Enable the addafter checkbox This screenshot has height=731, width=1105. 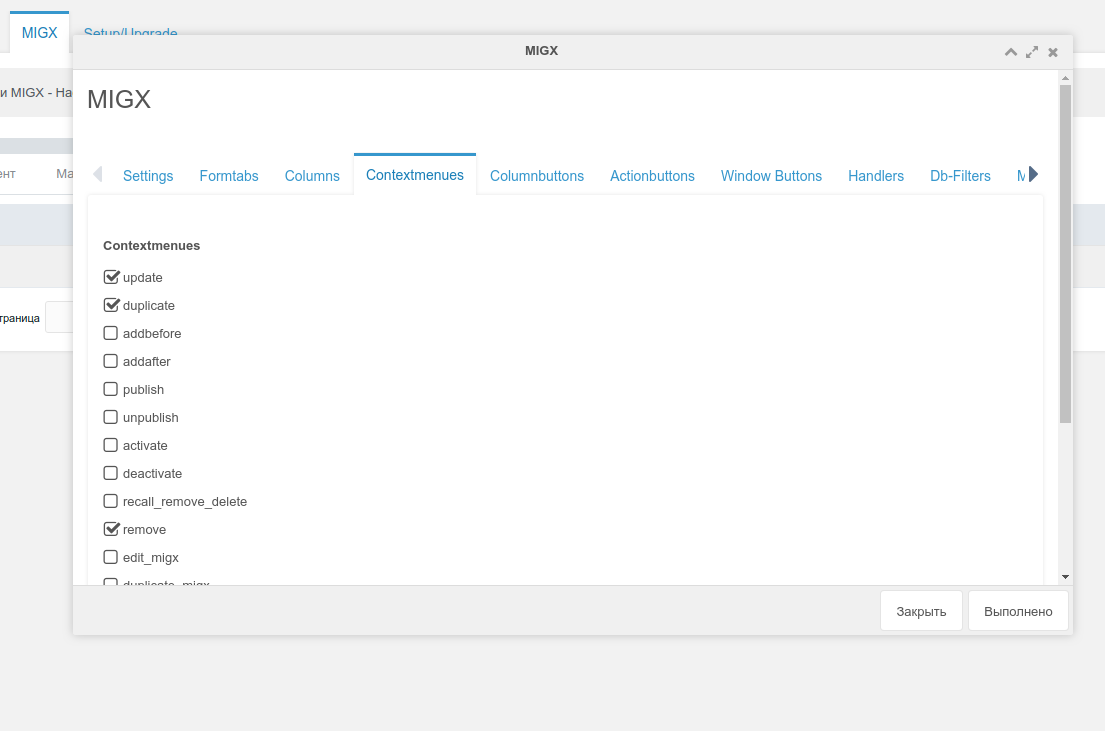[x=111, y=361]
